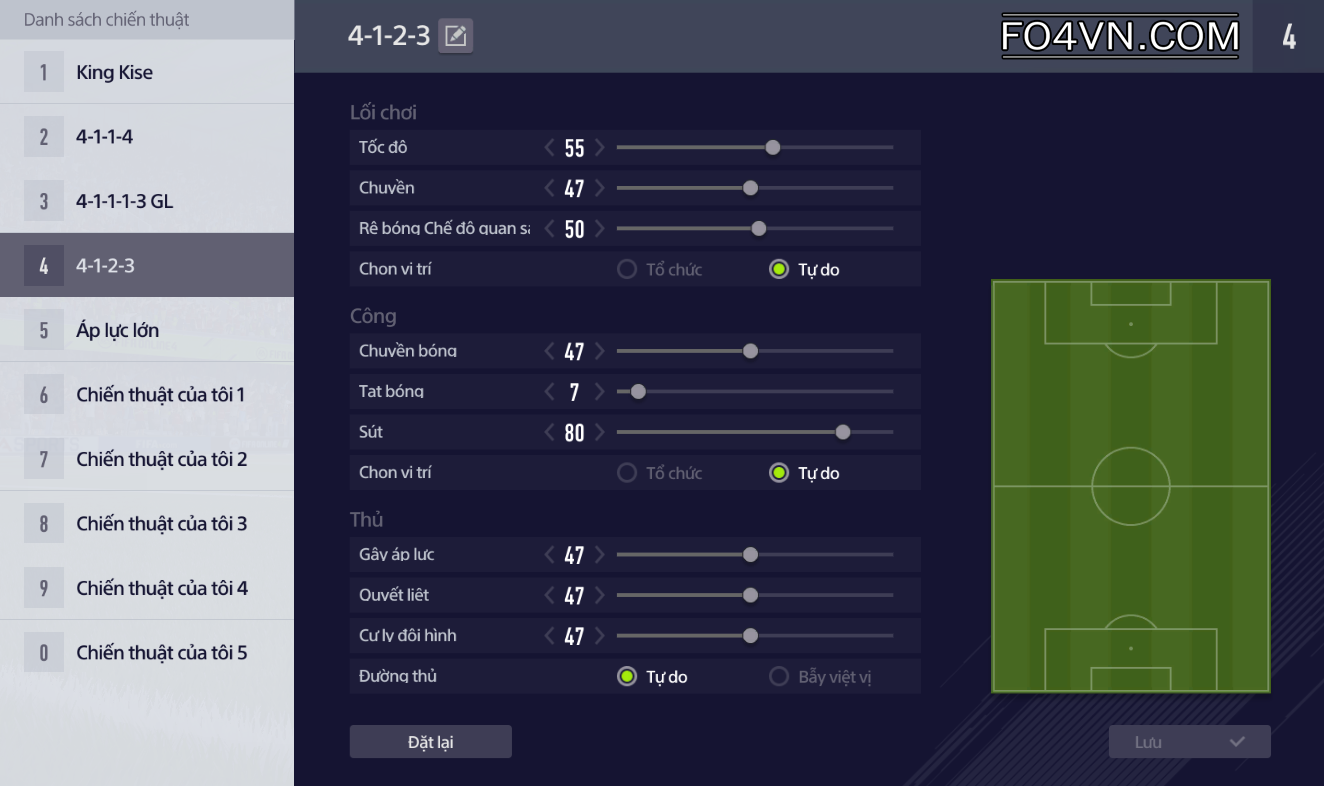Click the Sút slider handle
This screenshot has width=1324, height=786.
[x=843, y=432]
